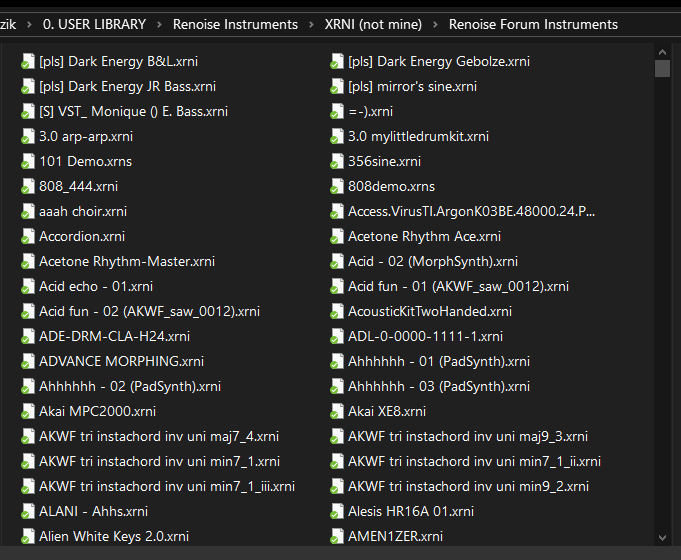Screen dimensions: 681x560
Task: Navigate to the Renoise Instruments breadcrumb folder
Action: (235, 24)
